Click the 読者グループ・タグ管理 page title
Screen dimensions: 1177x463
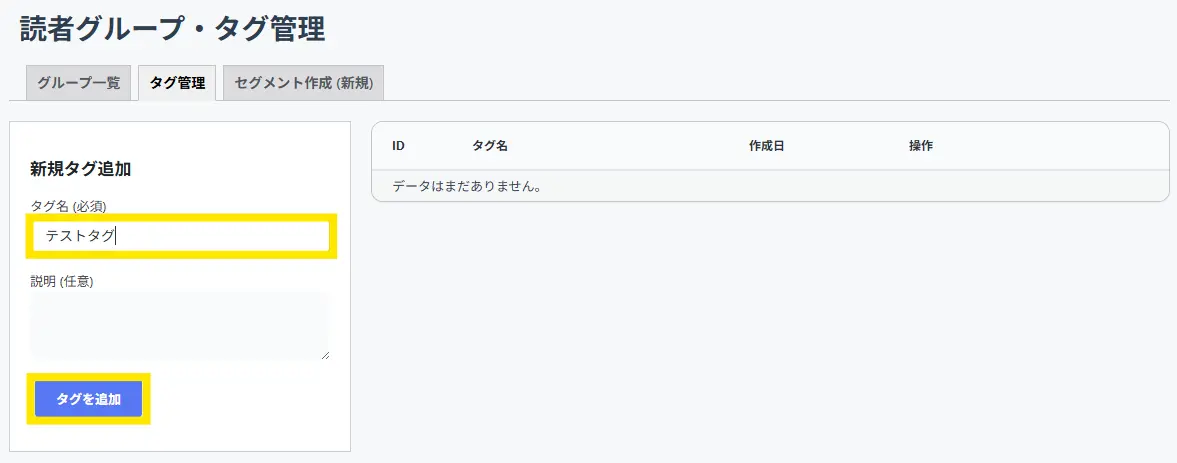pos(172,29)
